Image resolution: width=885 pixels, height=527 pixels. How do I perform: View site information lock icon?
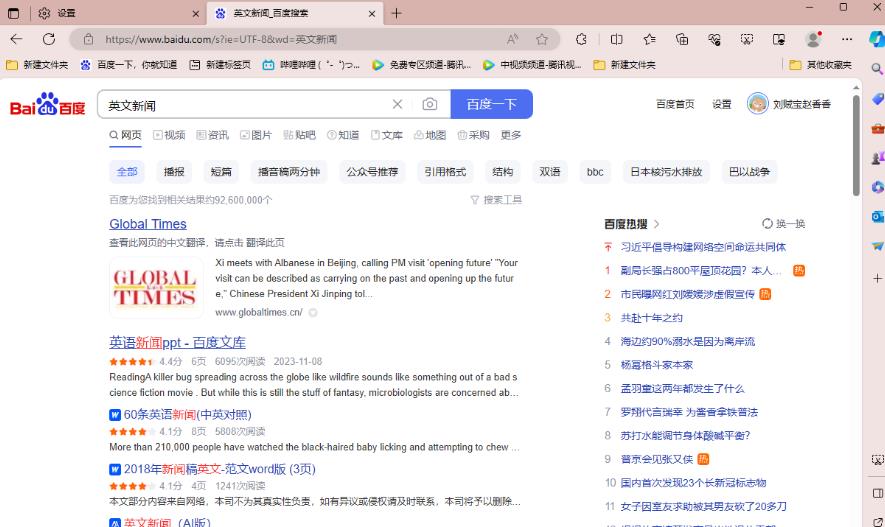click(89, 39)
